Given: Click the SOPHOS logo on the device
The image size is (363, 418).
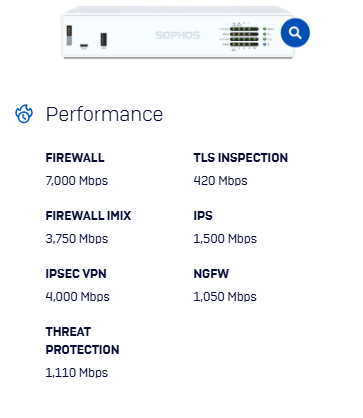Looking at the screenshot, I should click(x=178, y=35).
